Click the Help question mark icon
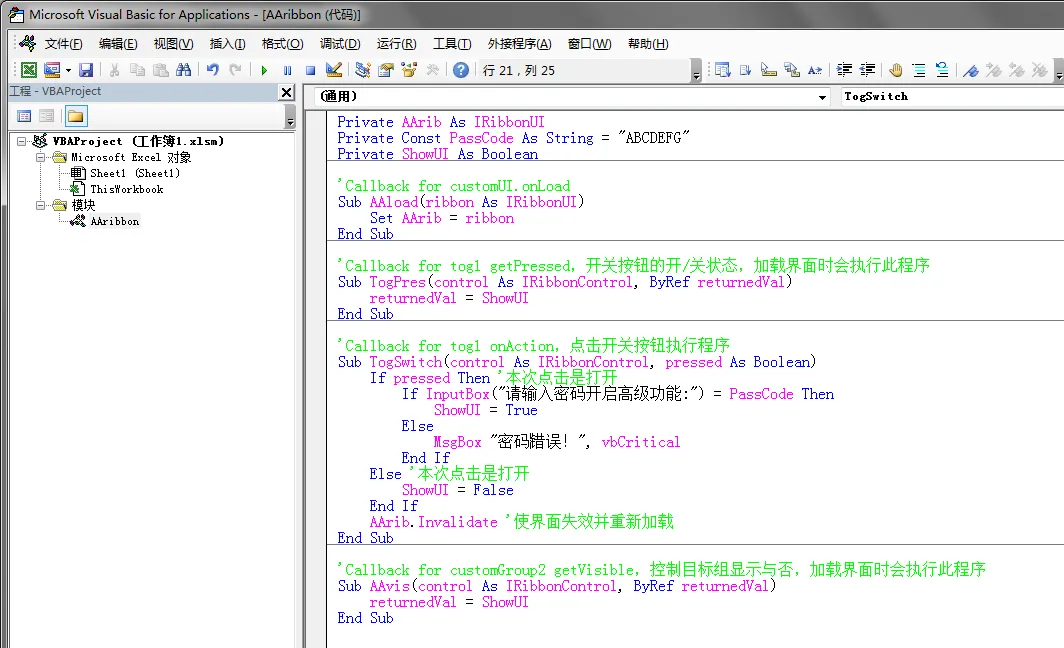Screen dimensions: 1064x648 461,70
